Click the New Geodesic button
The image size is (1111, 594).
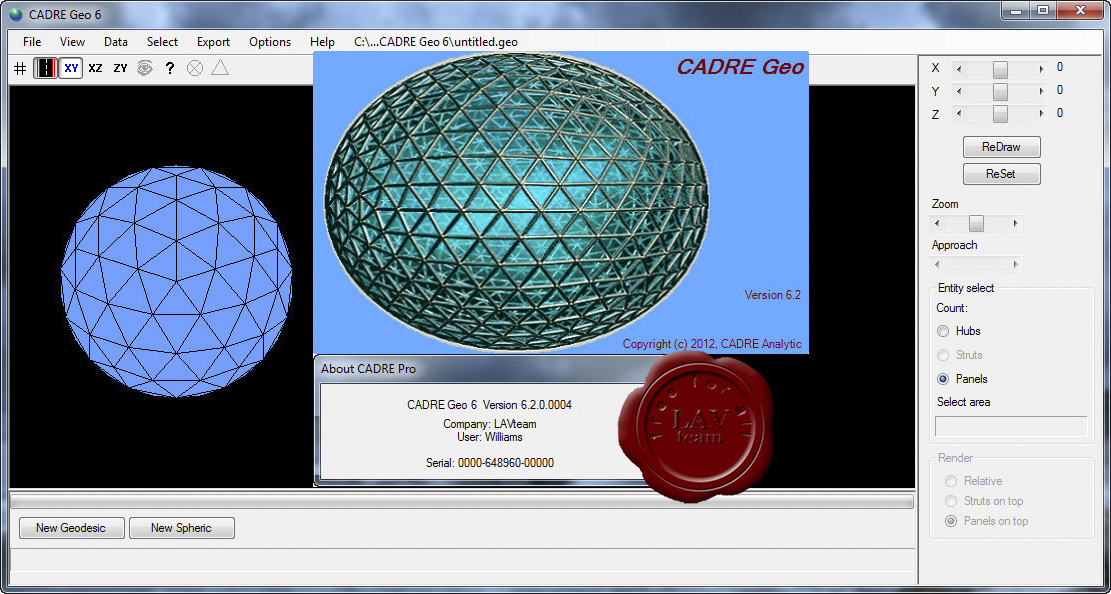[x=71, y=528]
